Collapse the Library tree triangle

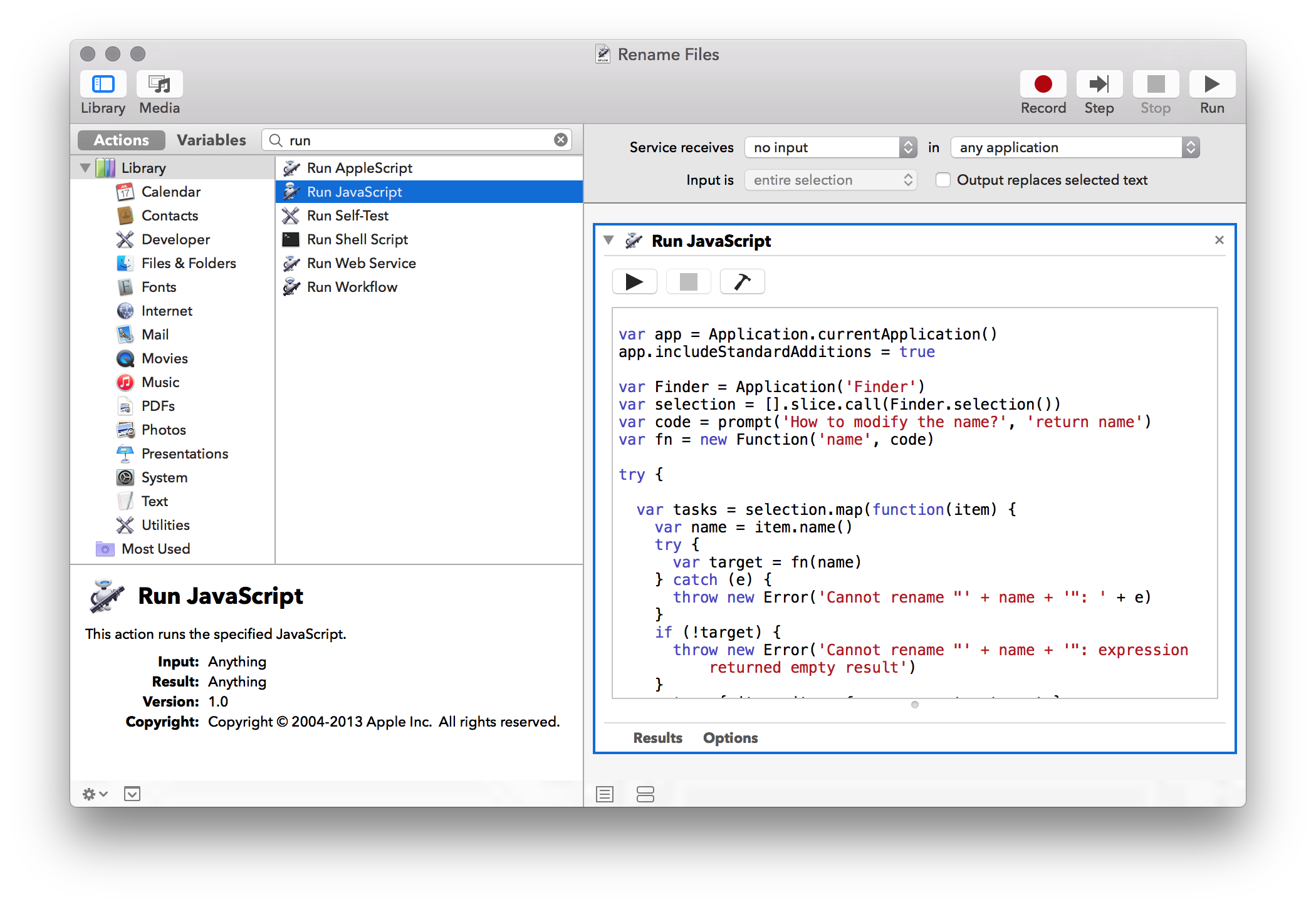pos(85,168)
